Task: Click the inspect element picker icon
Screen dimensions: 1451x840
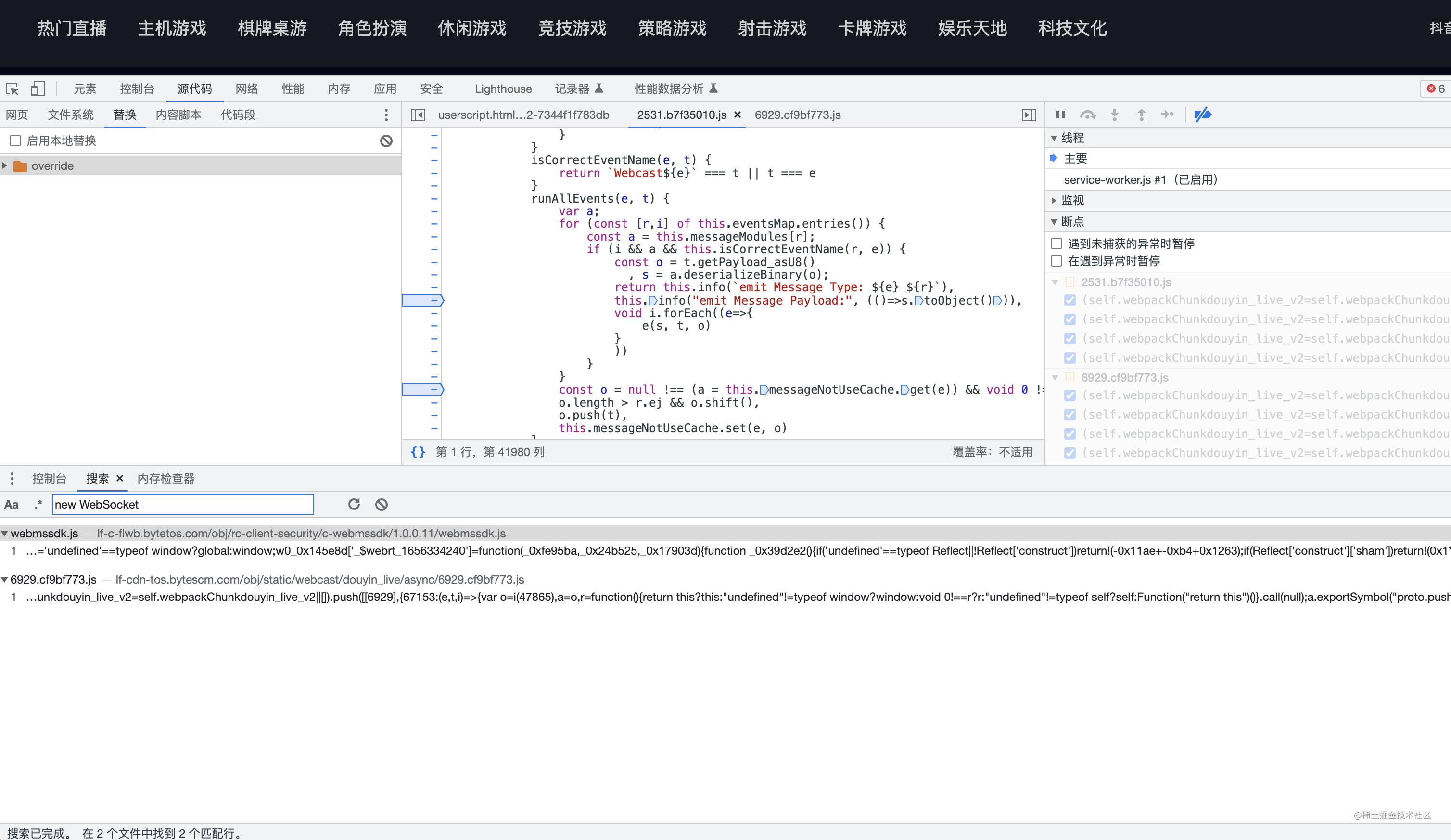Action: pos(12,89)
